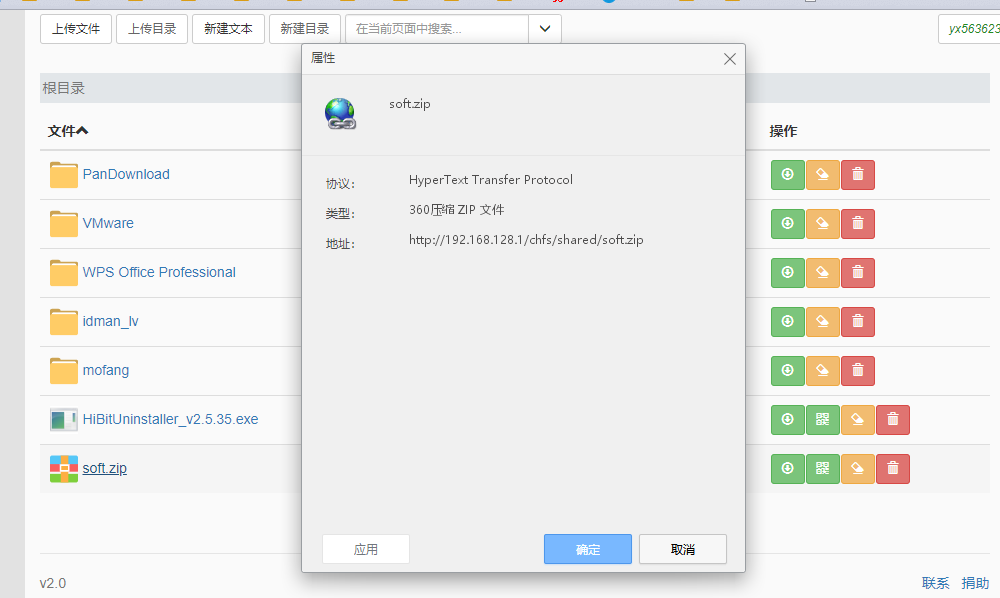
Task: Click the soft.zip archive file icon
Action: (x=64, y=469)
